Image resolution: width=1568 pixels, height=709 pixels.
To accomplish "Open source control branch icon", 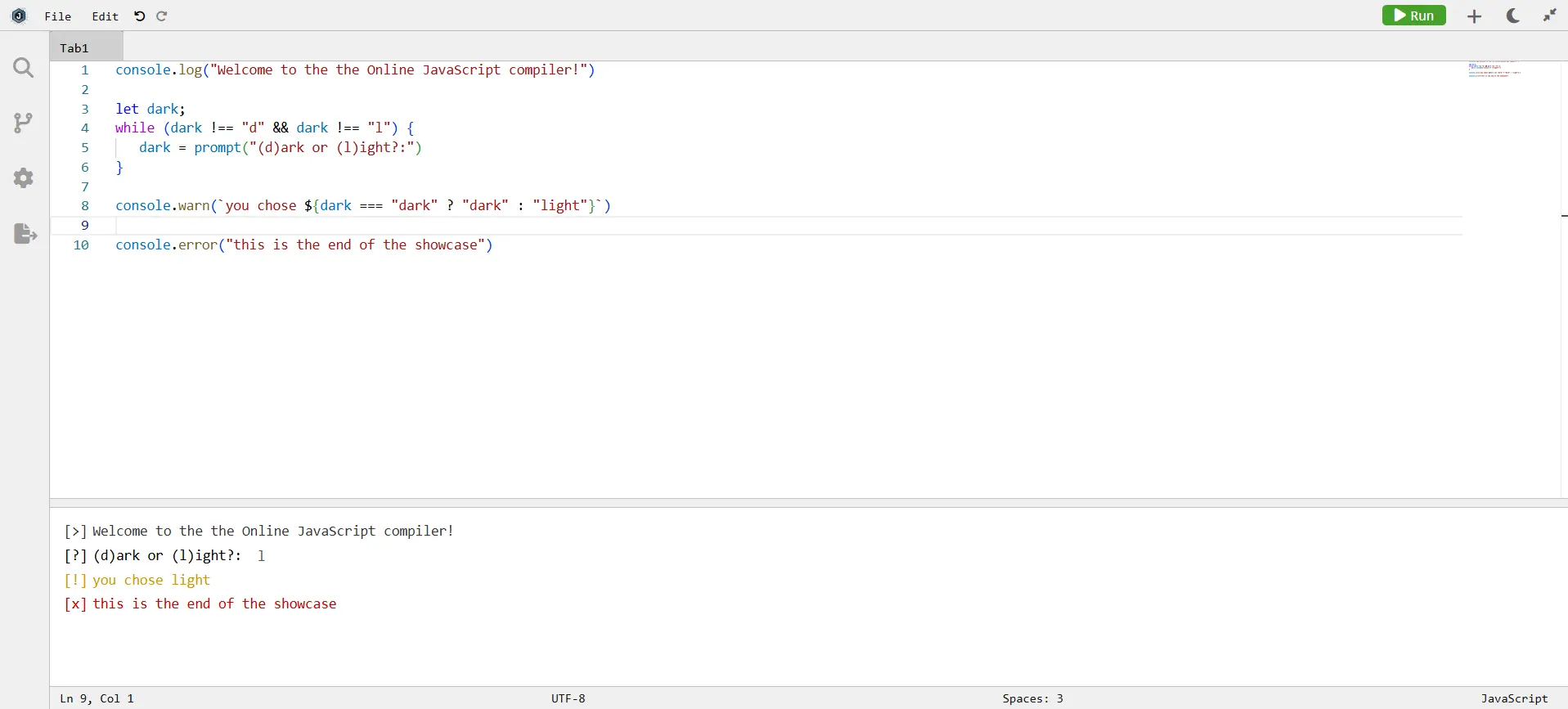I will 24,123.
